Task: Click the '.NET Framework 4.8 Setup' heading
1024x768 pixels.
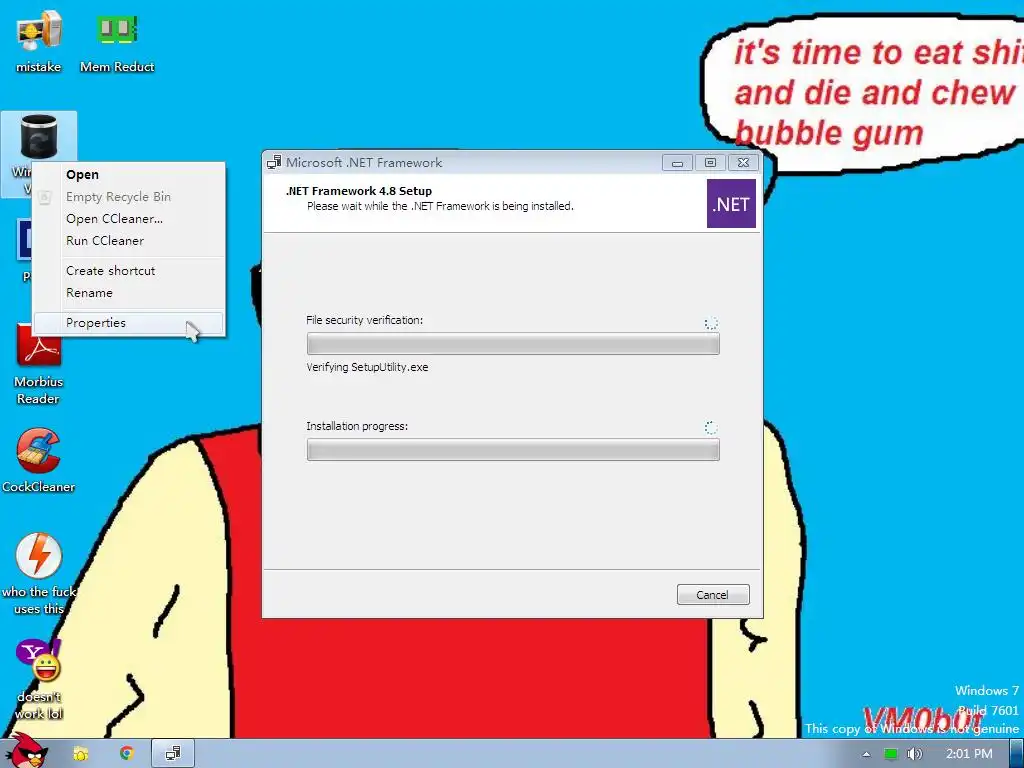Action: point(359,191)
